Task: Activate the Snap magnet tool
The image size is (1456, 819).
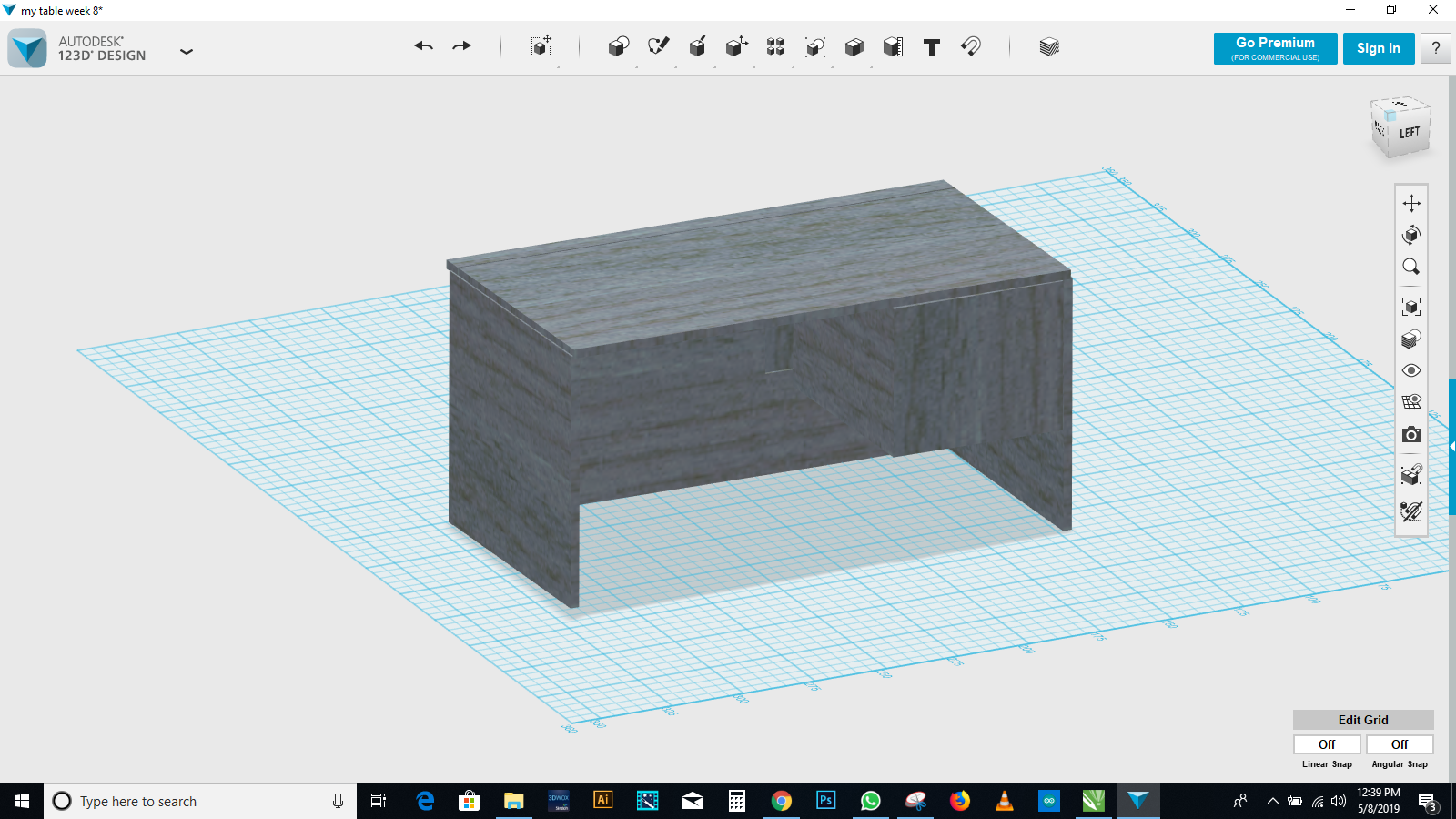Action: [971, 46]
